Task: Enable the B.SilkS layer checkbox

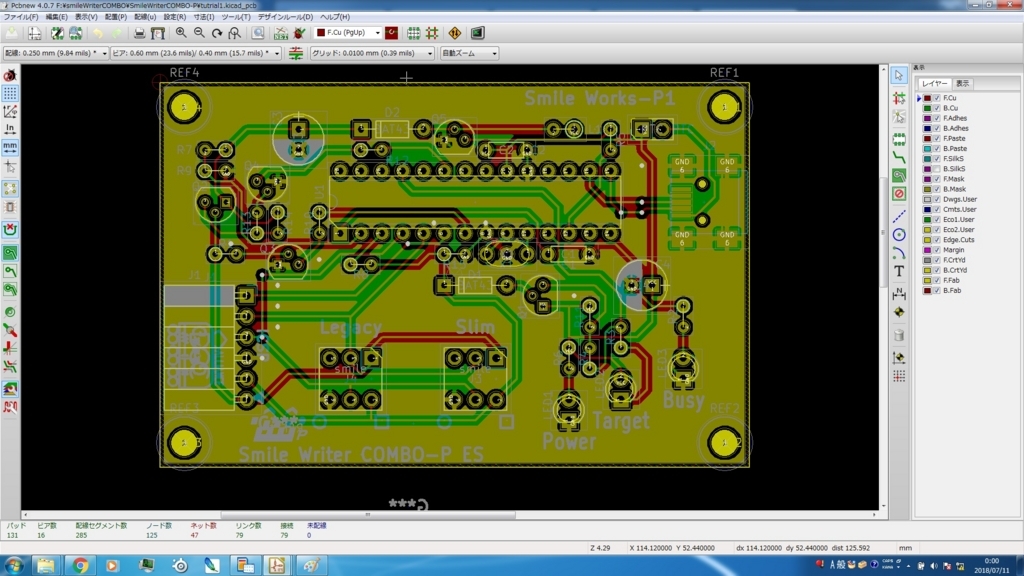Action: coord(937,169)
